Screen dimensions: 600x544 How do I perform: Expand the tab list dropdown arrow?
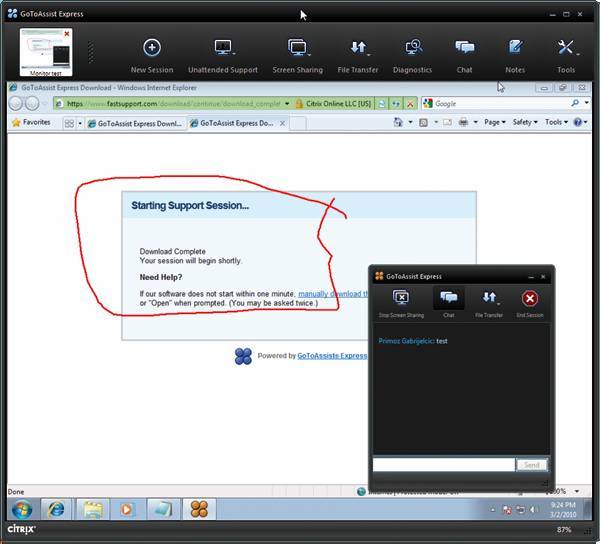click(x=80, y=124)
